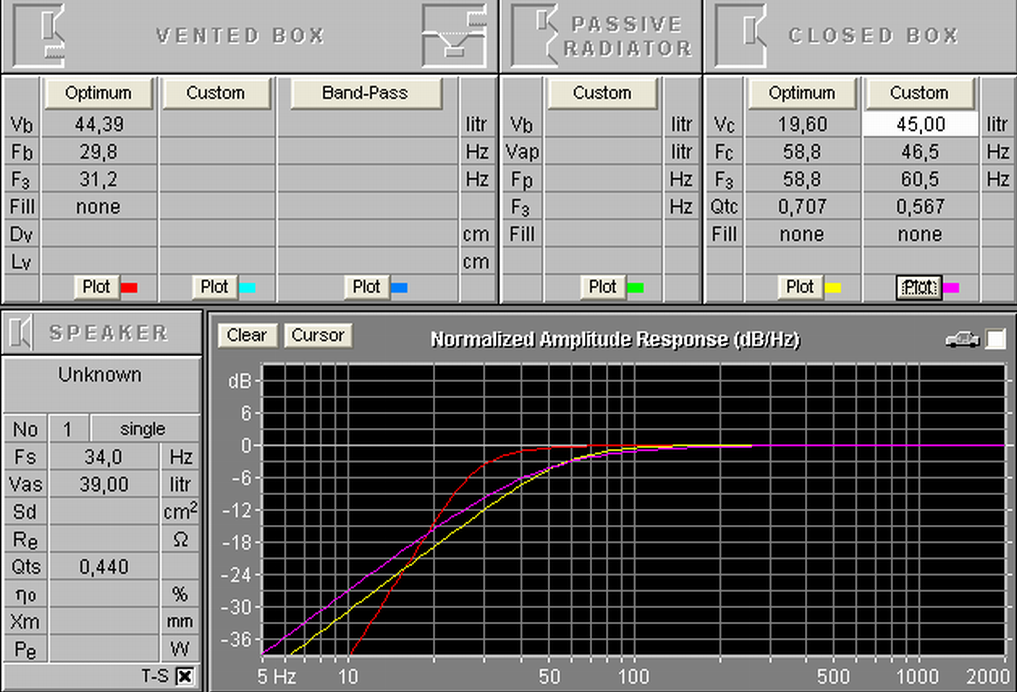Click the speaker Vas value 39,00

tap(104, 484)
